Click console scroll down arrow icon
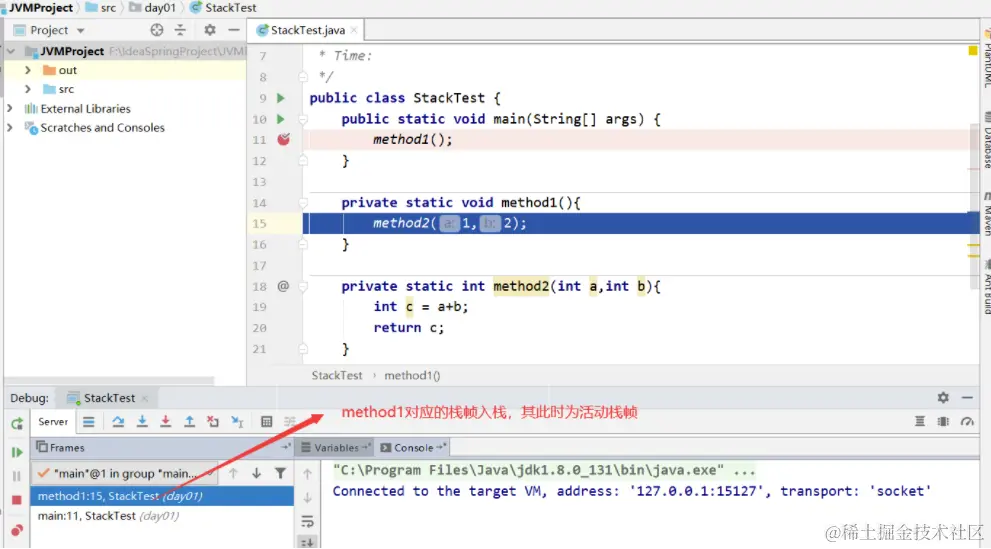Image resolution: width=991 pixels, height=549 pixels. click(307, 498)
